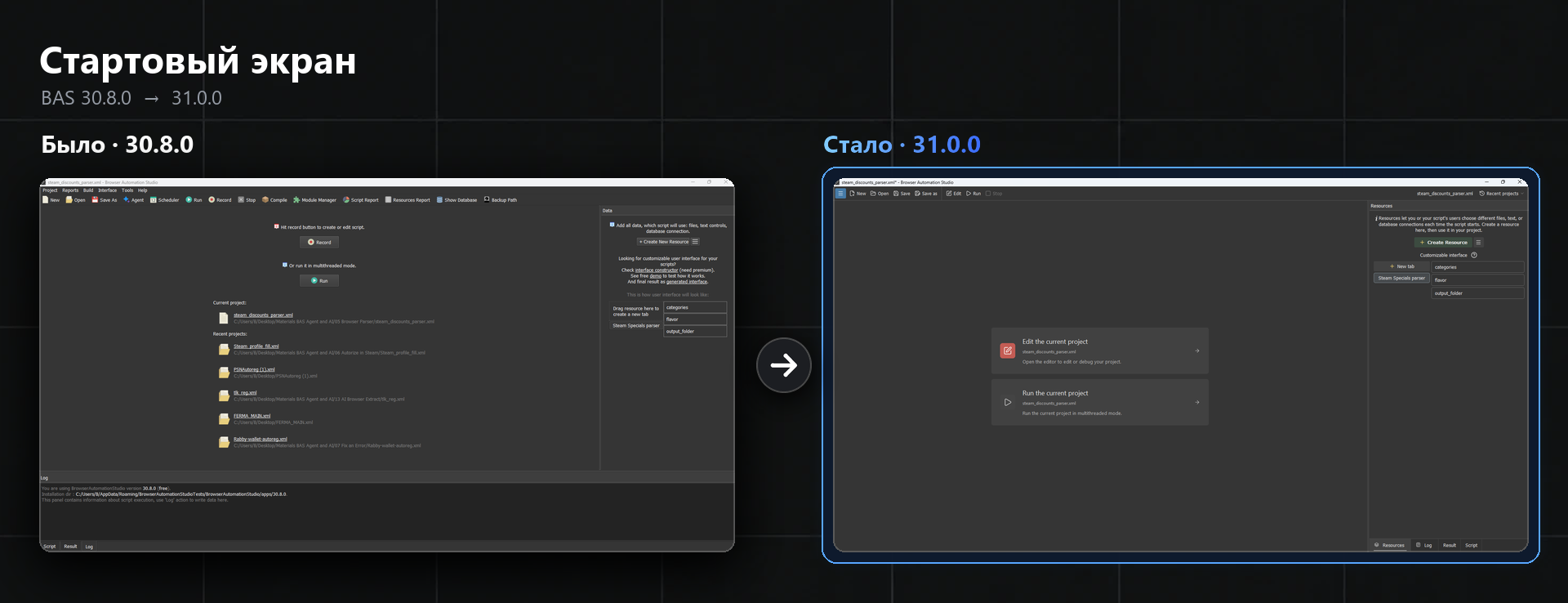Click the New tab button in the Resources panel
Image resolution: width=1568 pixels, height=603 pixels.
pos(1401,266)
